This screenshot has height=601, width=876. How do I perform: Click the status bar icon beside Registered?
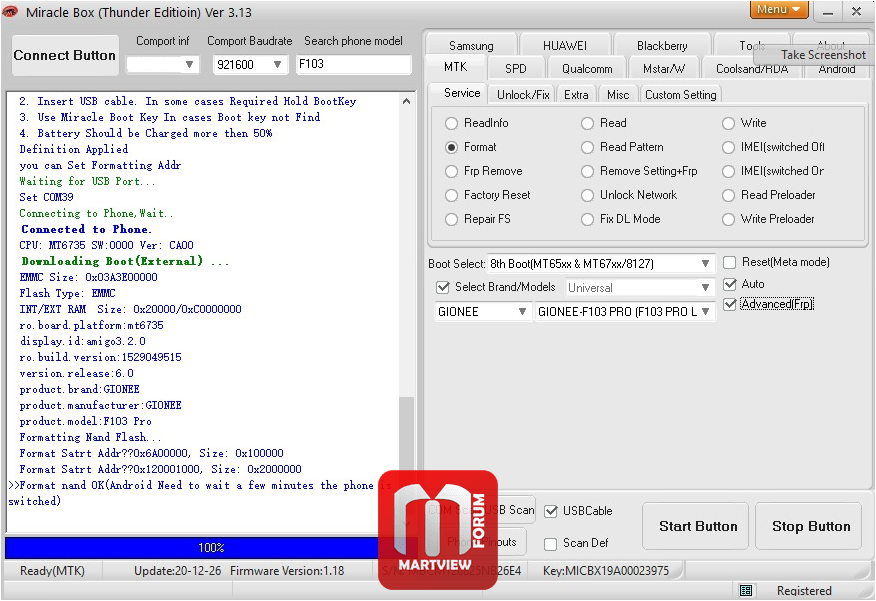pyautogui.click(x=746, y=590)
